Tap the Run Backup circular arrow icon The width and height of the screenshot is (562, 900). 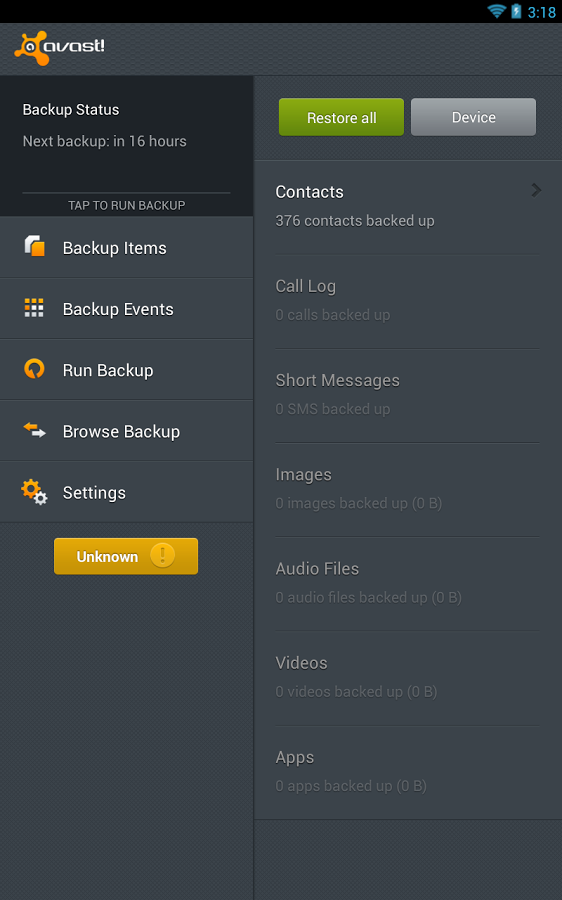[x=34, y=368]
